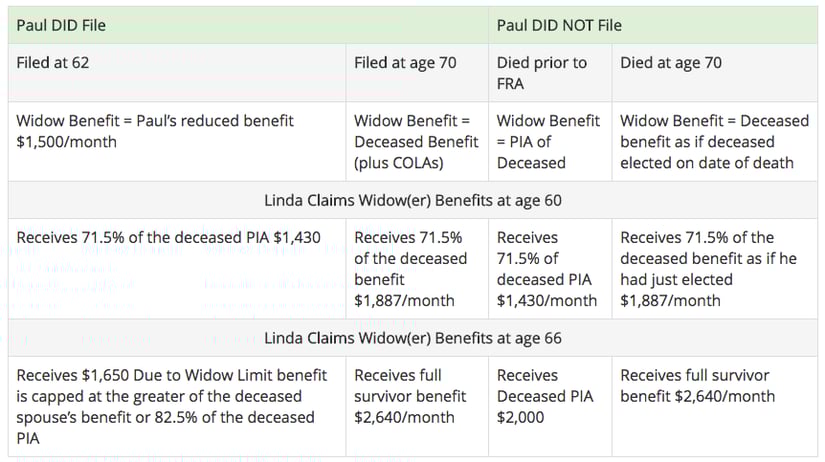Select the 'Filed at age 70' cell

[x=417, y=73]
